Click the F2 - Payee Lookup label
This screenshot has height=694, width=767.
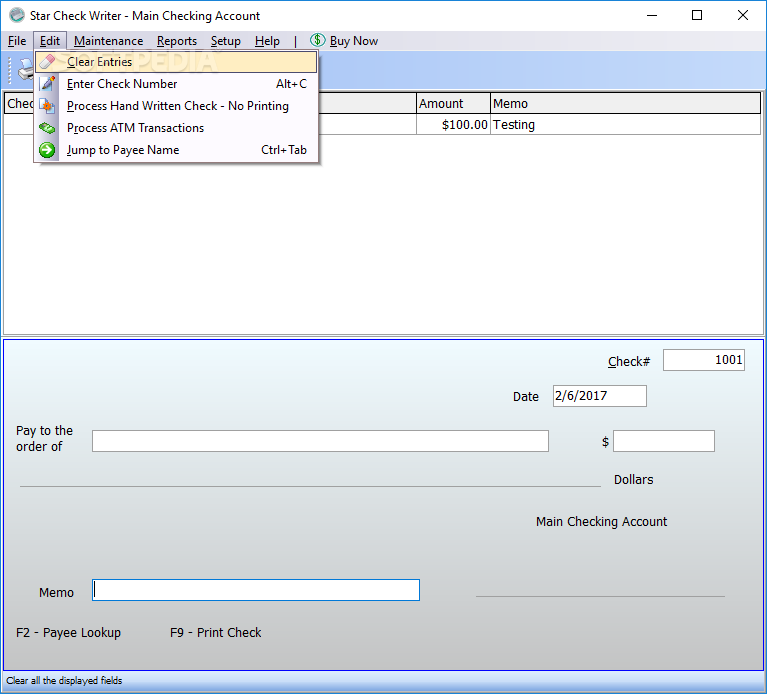(68, 632)
